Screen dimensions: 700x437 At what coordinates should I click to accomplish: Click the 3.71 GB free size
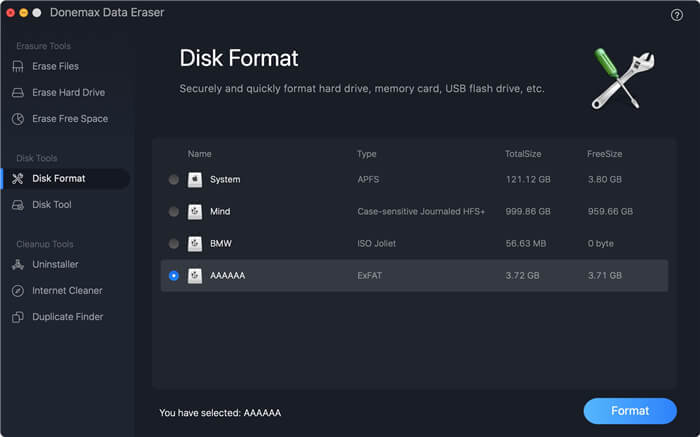[x=605, y=276]
